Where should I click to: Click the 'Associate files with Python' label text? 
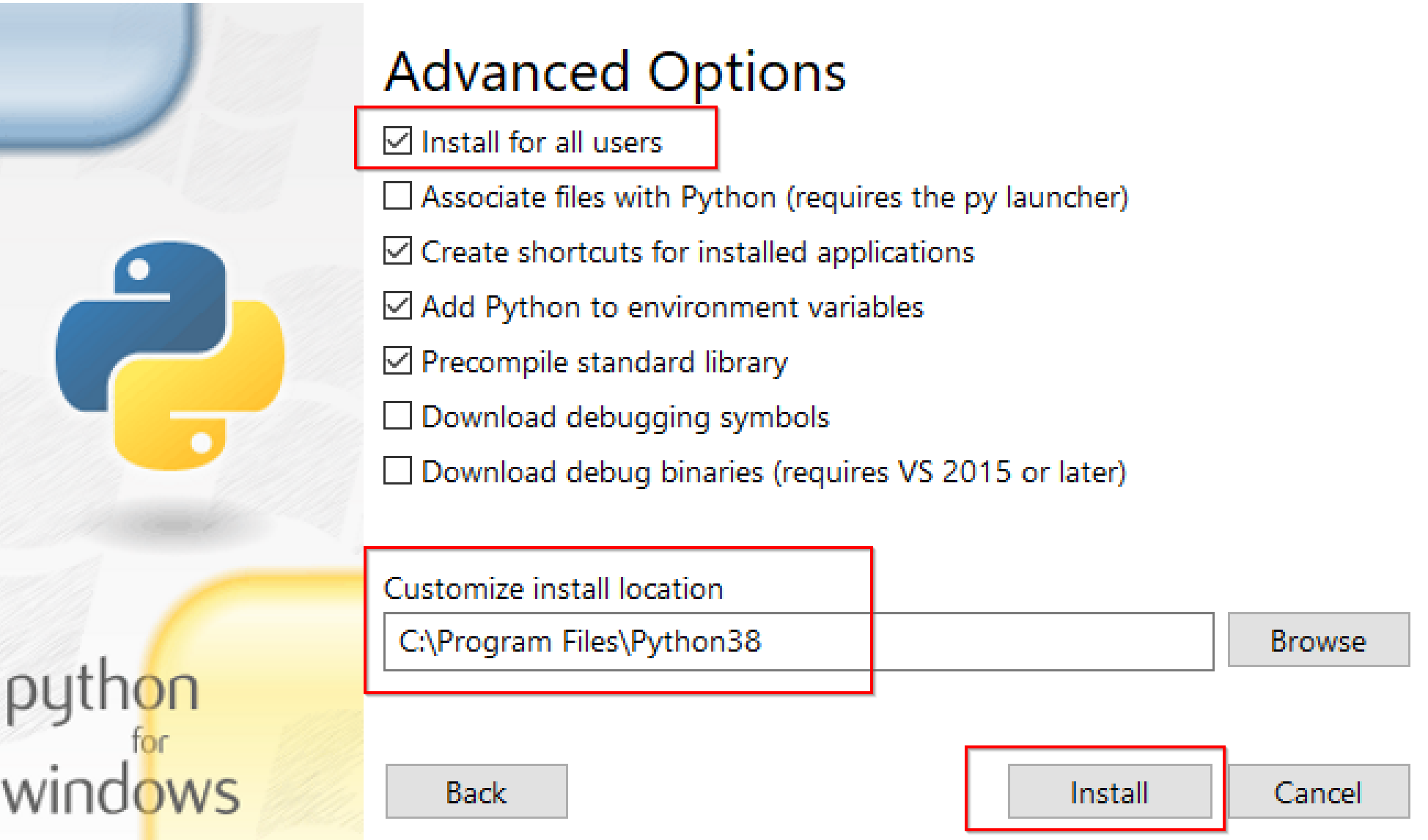coord(774,197)
